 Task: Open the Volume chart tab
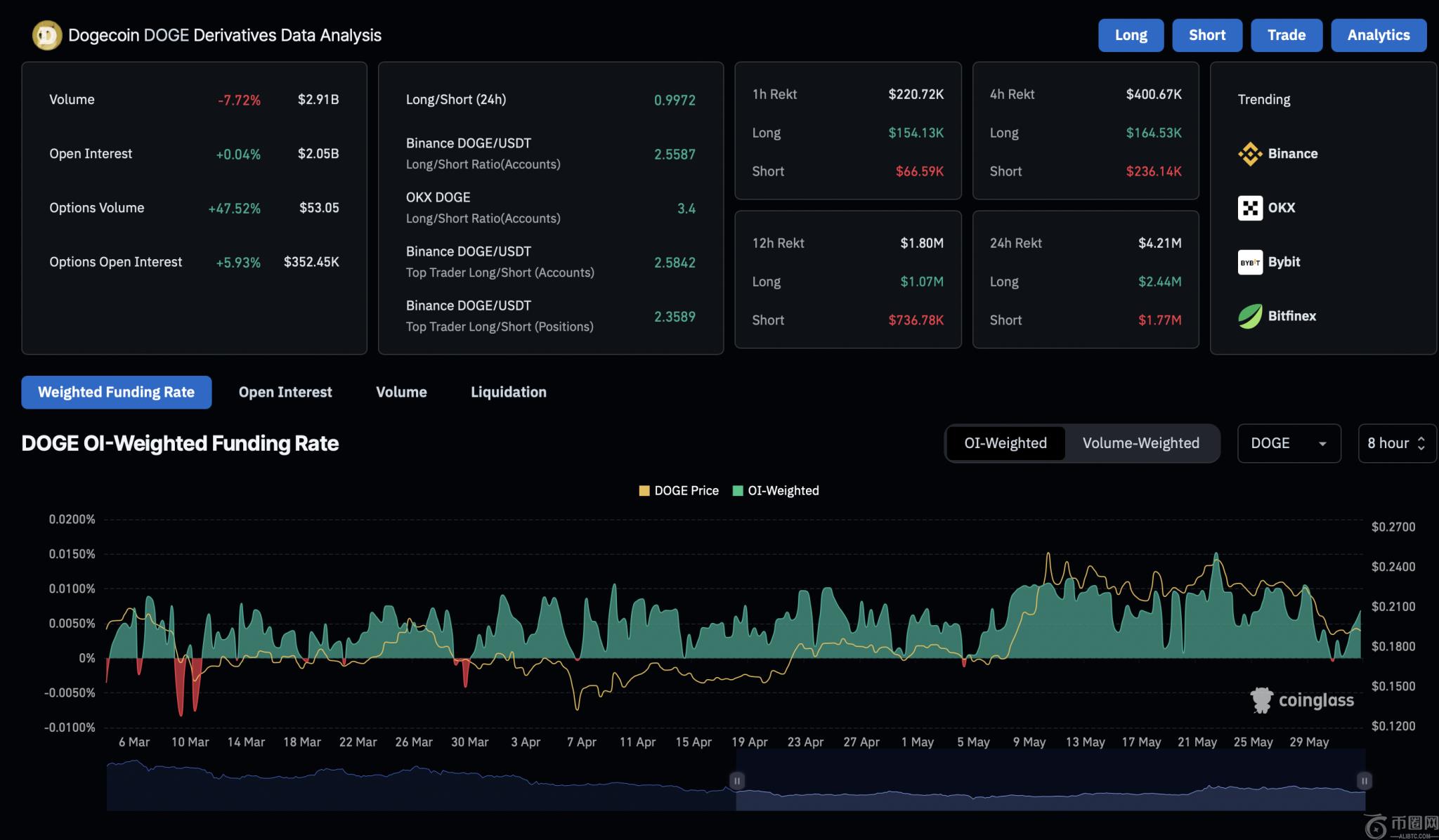[401, 393]
